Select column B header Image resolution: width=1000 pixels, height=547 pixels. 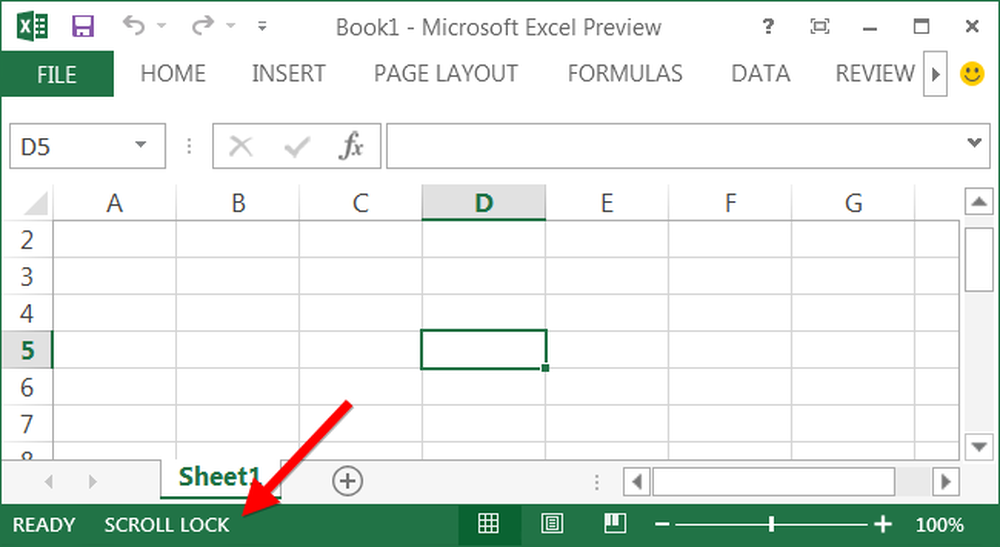point(238,203)
